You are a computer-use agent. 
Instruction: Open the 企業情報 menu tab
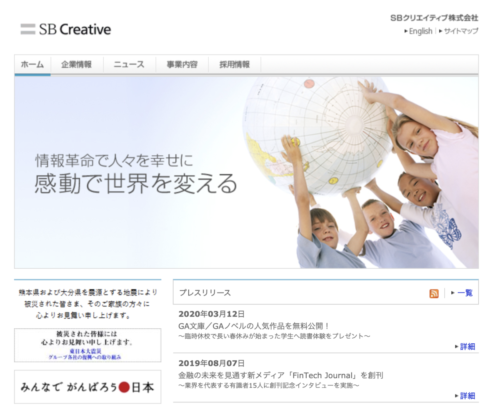76,65
